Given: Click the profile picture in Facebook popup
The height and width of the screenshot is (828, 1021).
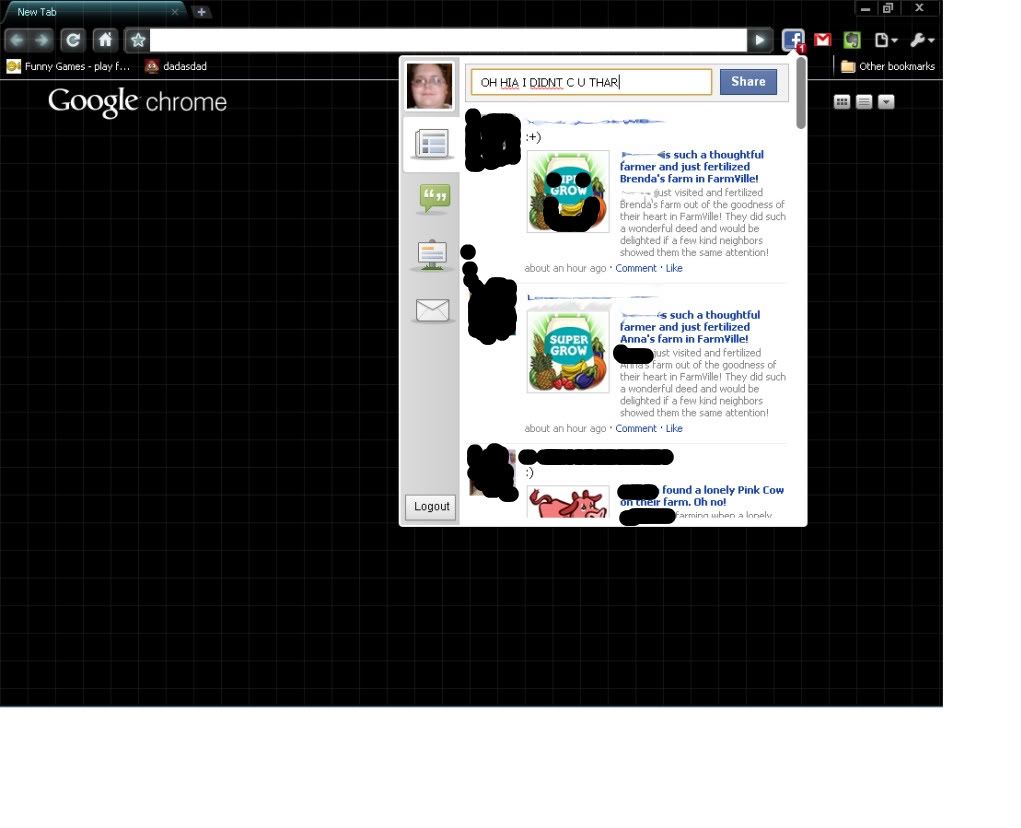Looking at the screenshot, I should pos(429,85).
